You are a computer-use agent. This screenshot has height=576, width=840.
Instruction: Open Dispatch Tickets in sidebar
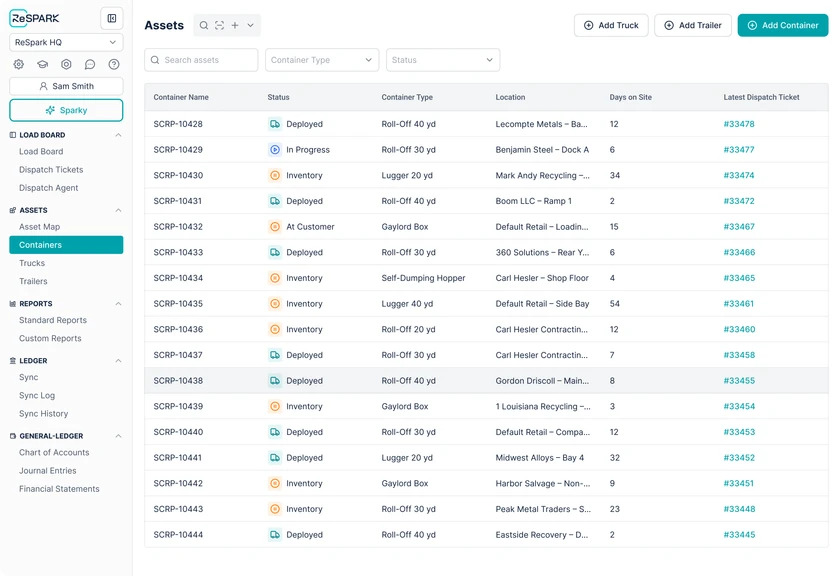pyautogui.click(x=51, y=170)
